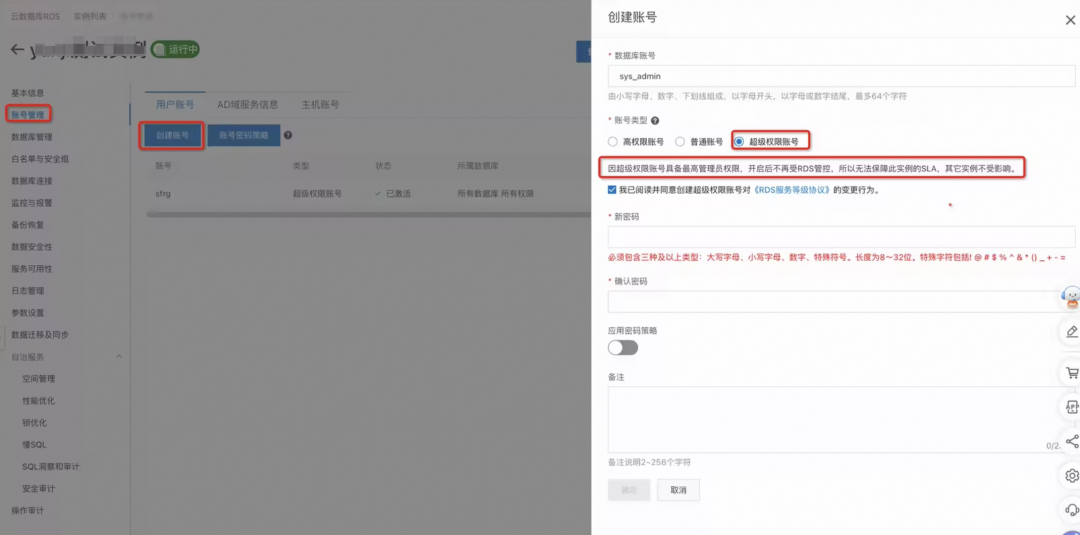Open the shopping cart floating icon
The height and width of the screenshot is (535, 1080).
[1071, 372]
